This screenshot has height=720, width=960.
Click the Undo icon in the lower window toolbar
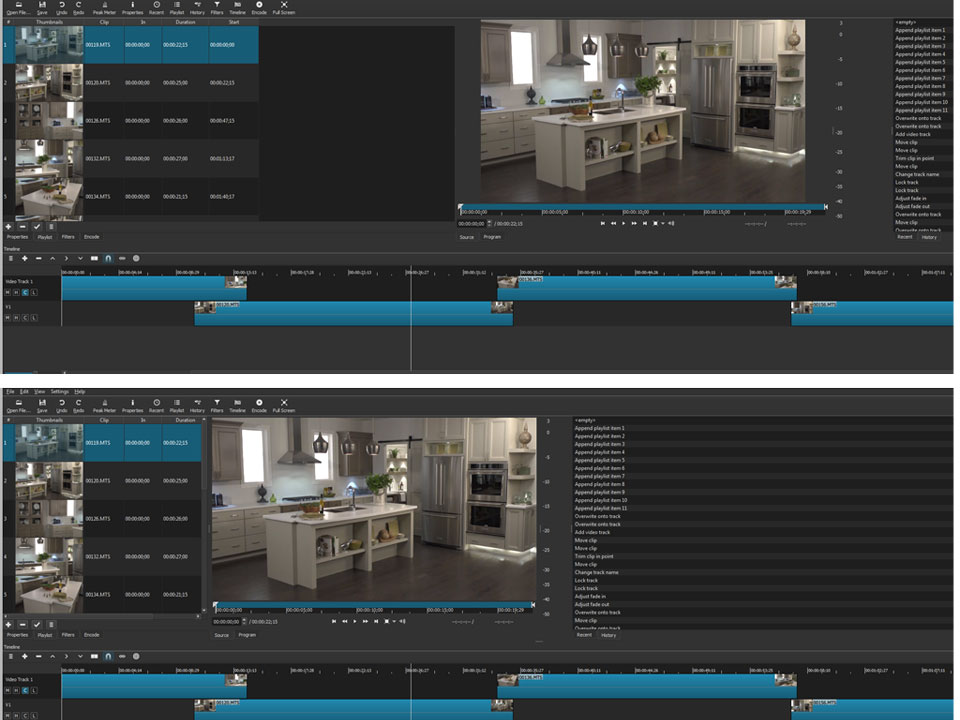(x=62, y=405)
